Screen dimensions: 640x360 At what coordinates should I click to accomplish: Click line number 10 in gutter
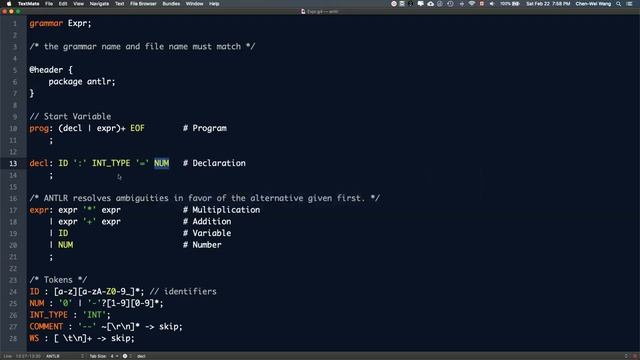13,129
